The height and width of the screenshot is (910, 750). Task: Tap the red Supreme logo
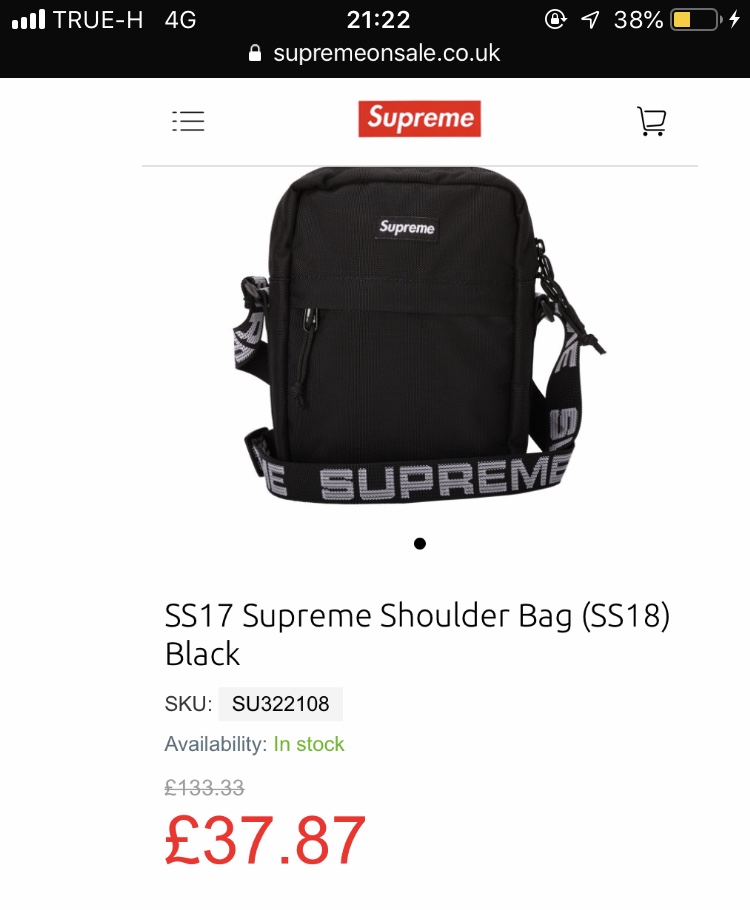419,119
